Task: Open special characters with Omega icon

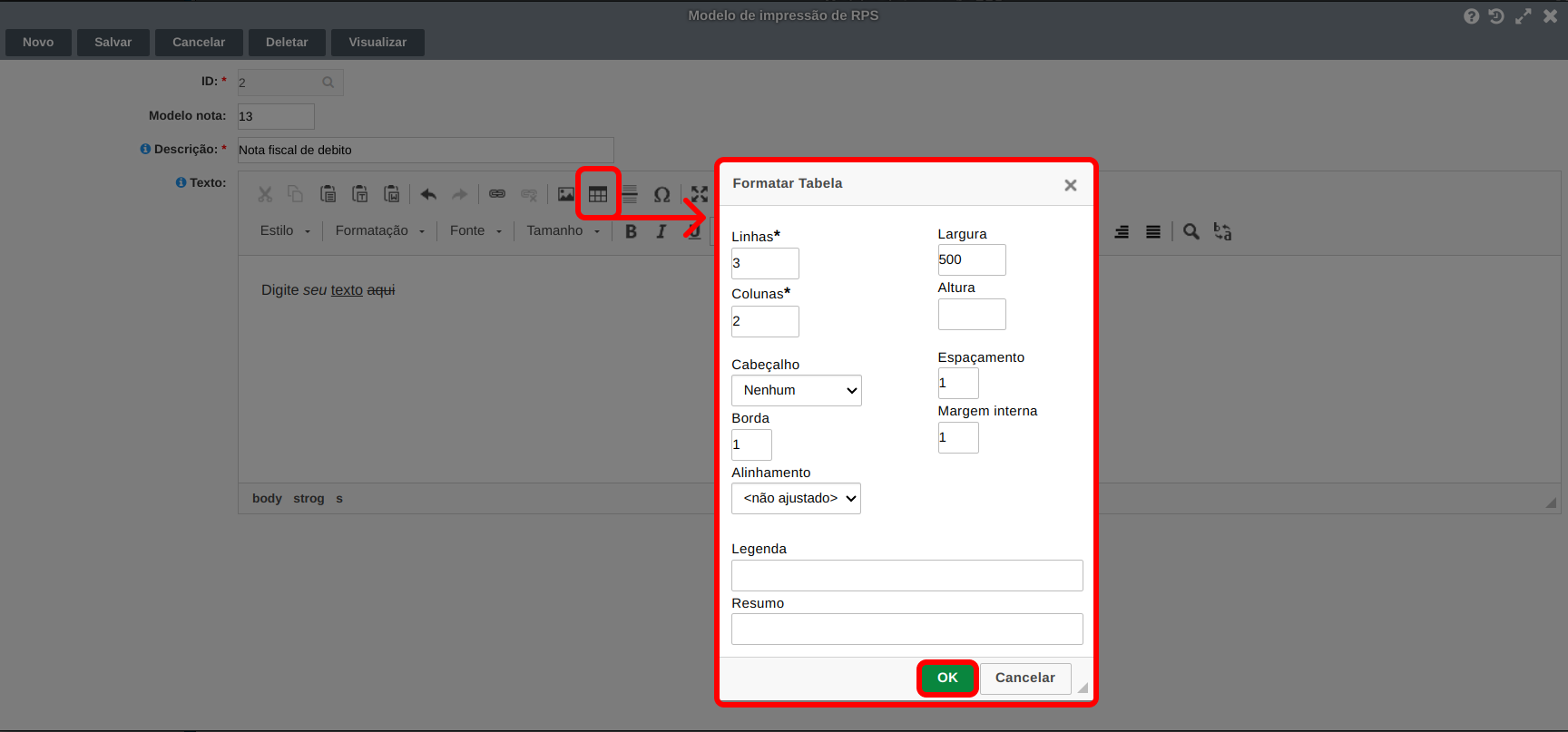Action: 662,194
